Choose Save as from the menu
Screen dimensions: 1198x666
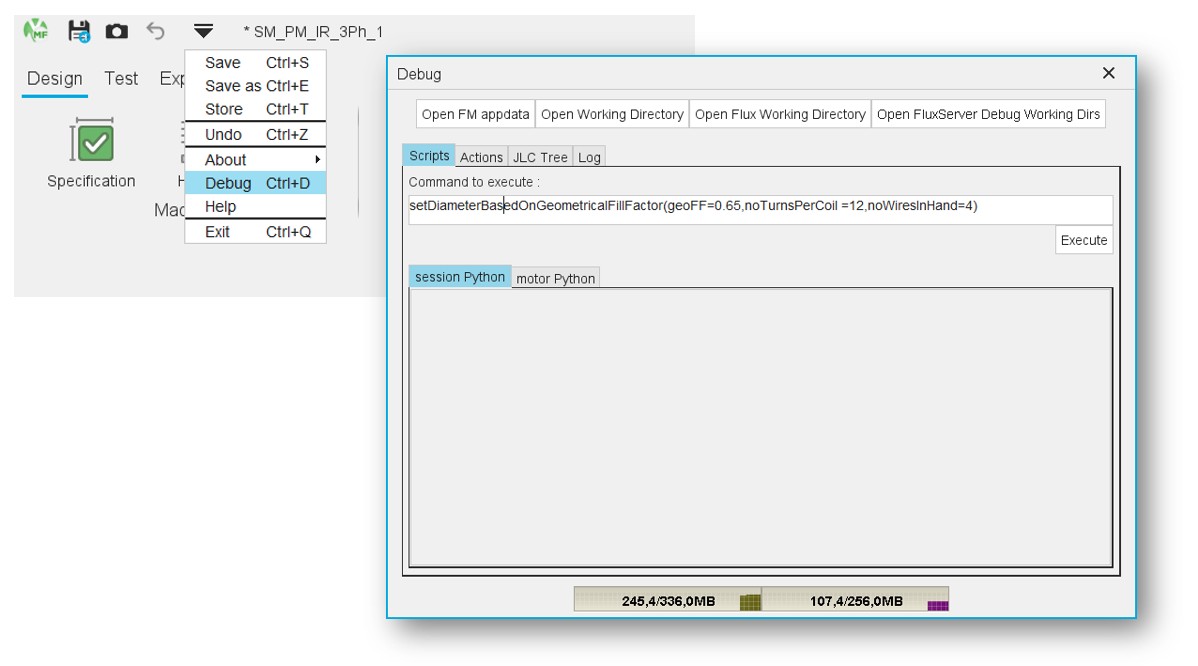click(255, 86)
